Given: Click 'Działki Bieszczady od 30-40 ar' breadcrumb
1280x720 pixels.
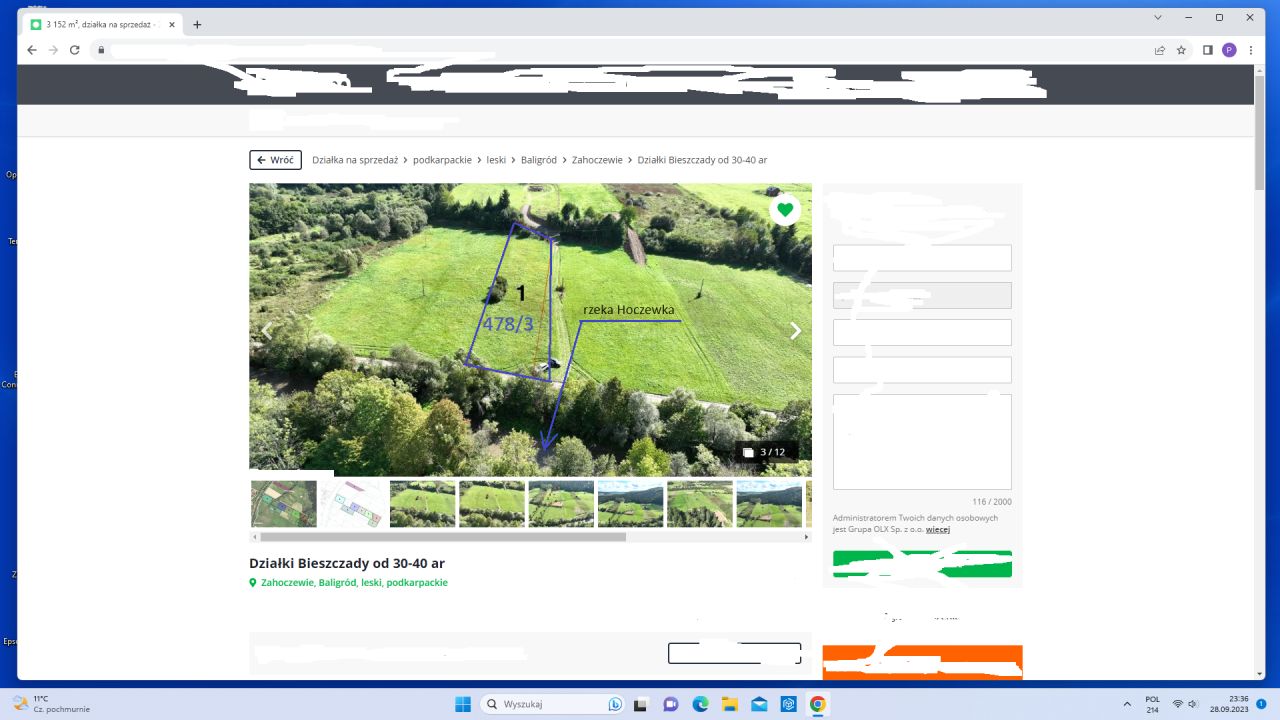Looking at the screenshot, I should [702, 160].
